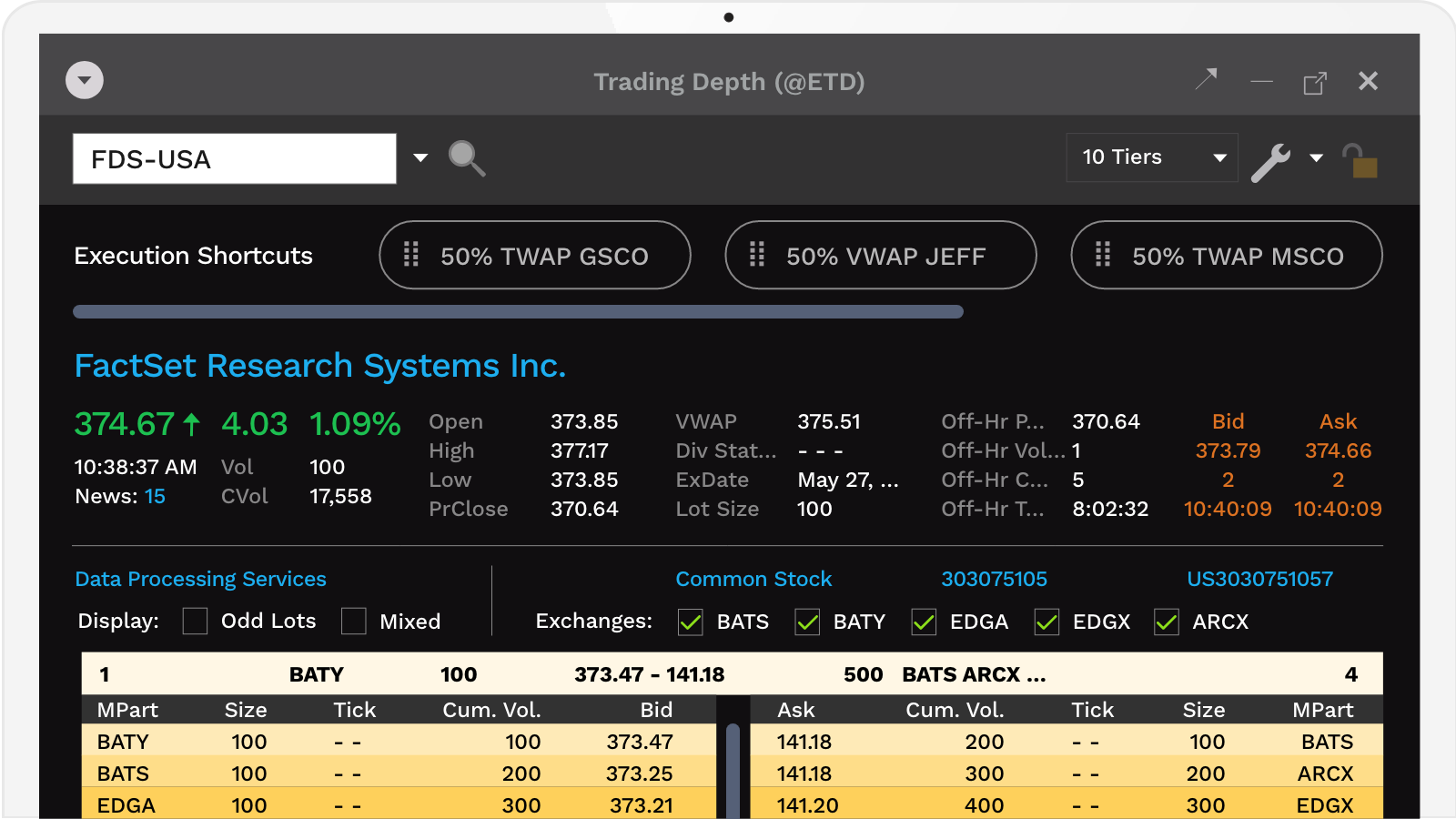Image resolution: width=1456 pixels, height=819 pixels.
Task: Grab handle of 50% TWAP MSCO shortcut
Action: coord(1103,254)
